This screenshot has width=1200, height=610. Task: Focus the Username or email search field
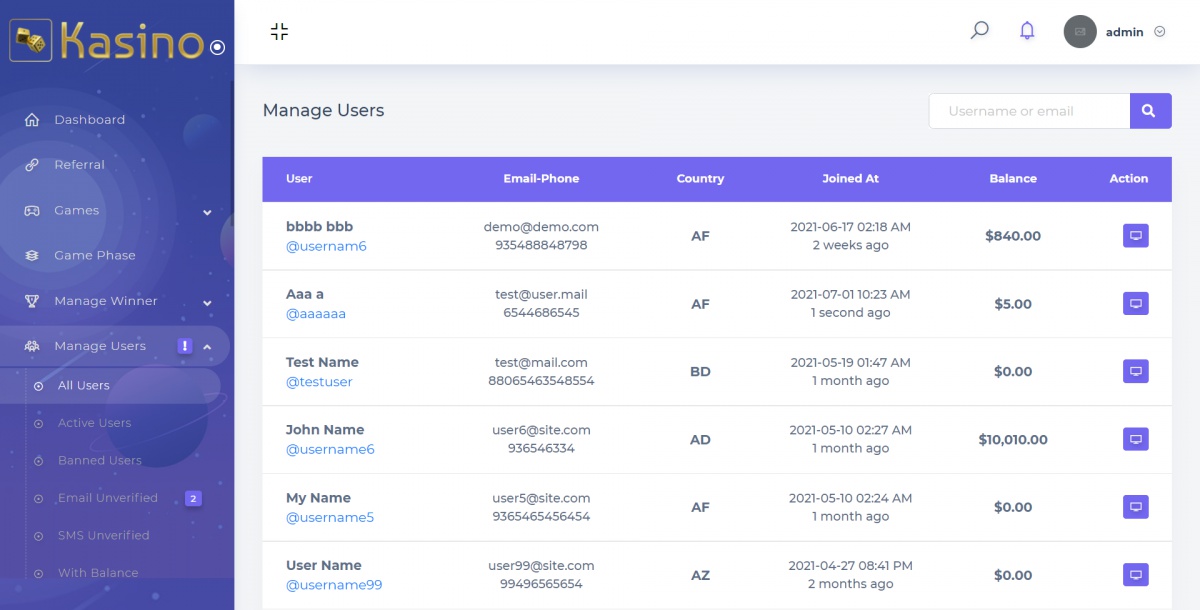click(1029, 111)
